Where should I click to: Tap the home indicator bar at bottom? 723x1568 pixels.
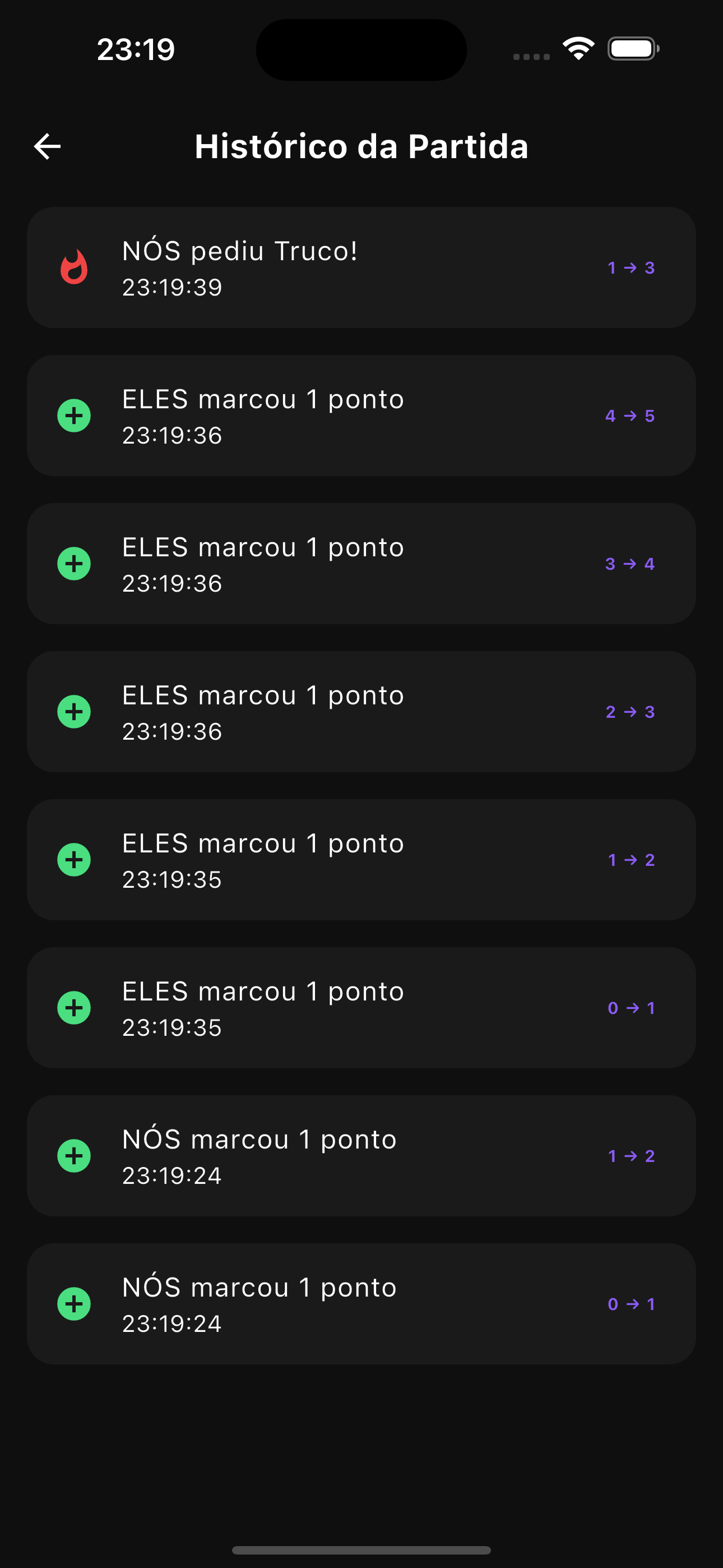pos(361,1549)
